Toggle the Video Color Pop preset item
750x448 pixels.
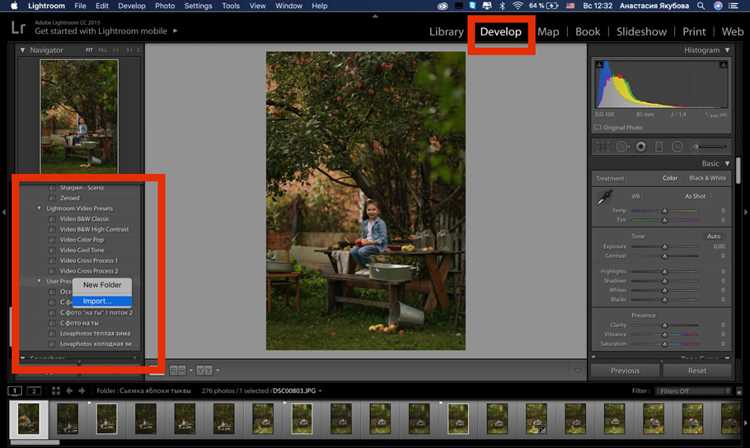81,240
